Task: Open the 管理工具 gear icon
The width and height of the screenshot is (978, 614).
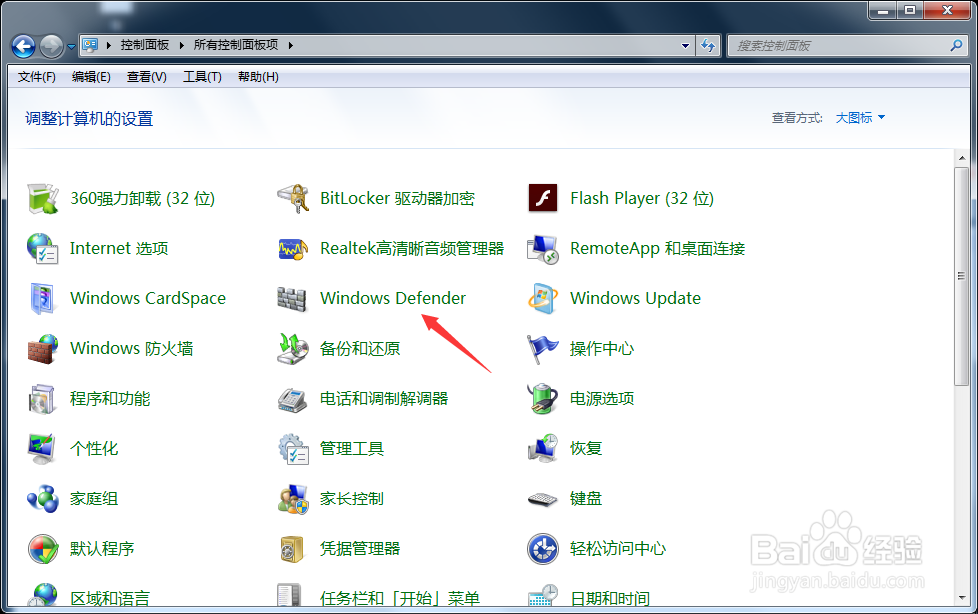Action: pyautogui.click(x=293, y=449)
